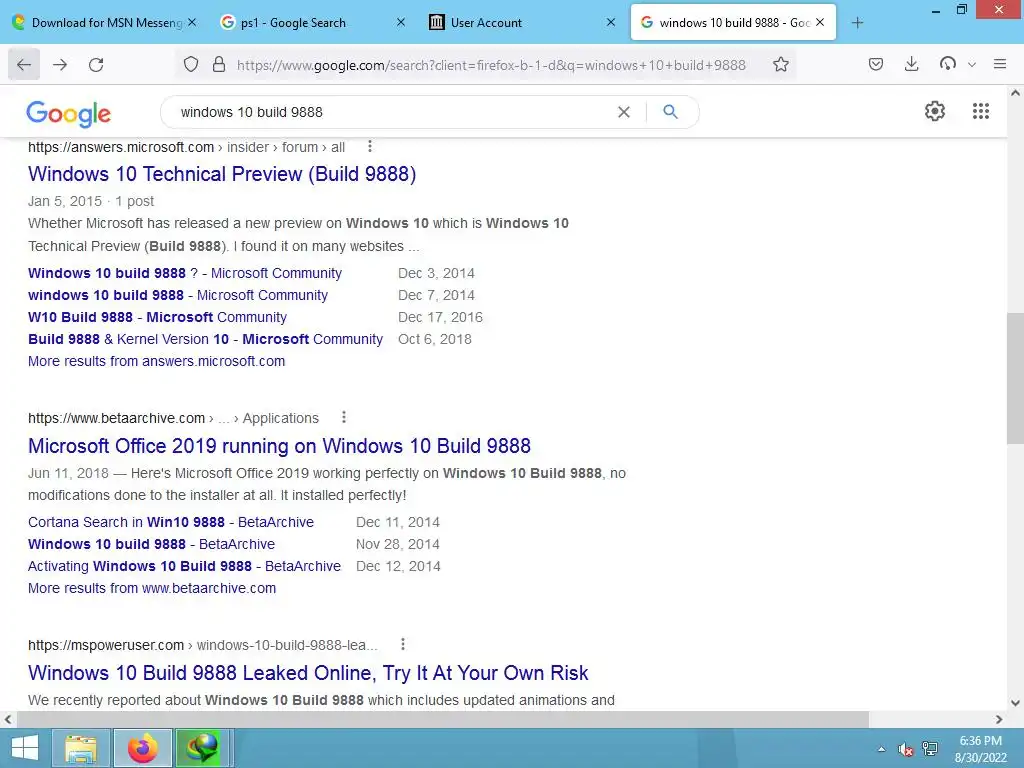Open the Firefox application menu

(x=999, y=64)
